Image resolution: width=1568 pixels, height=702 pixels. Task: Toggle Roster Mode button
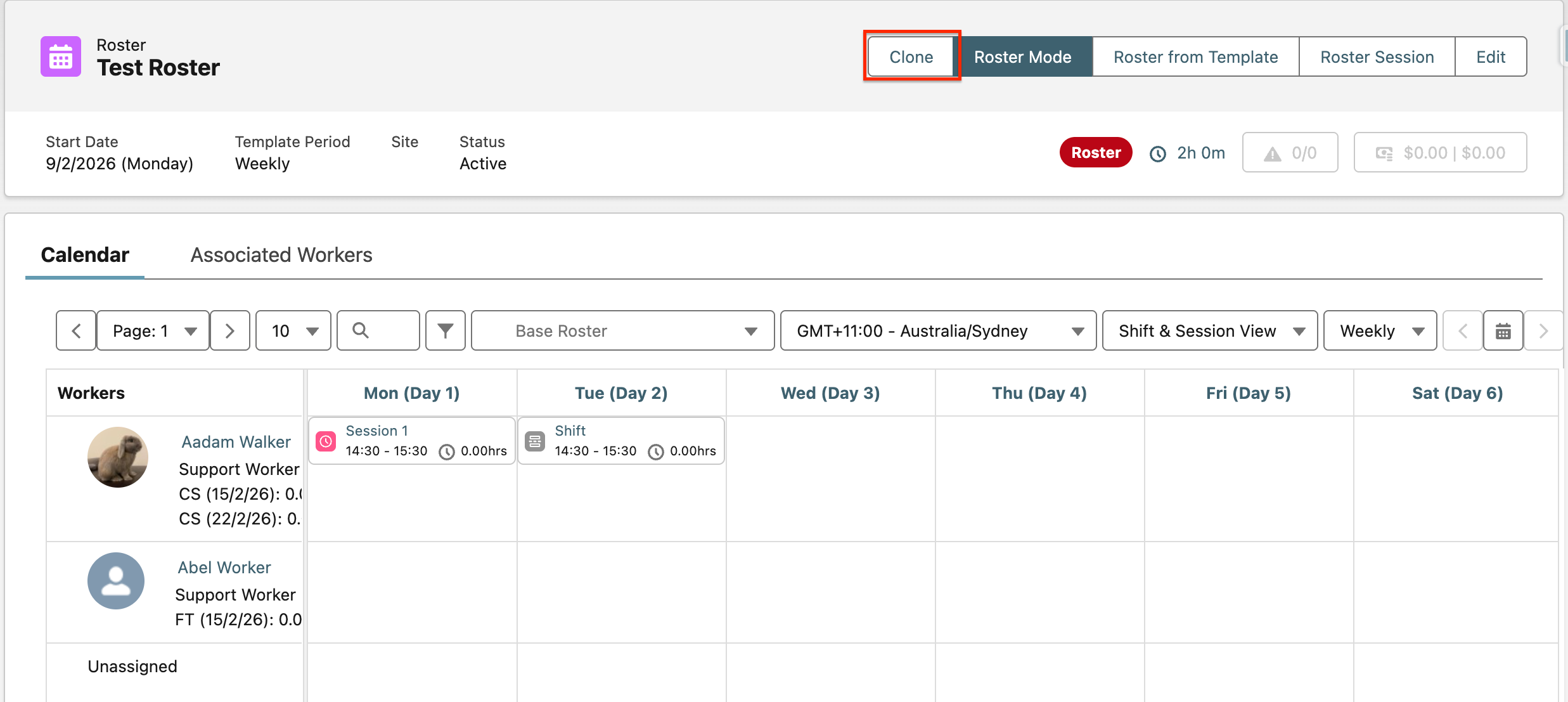[1022, 57]
